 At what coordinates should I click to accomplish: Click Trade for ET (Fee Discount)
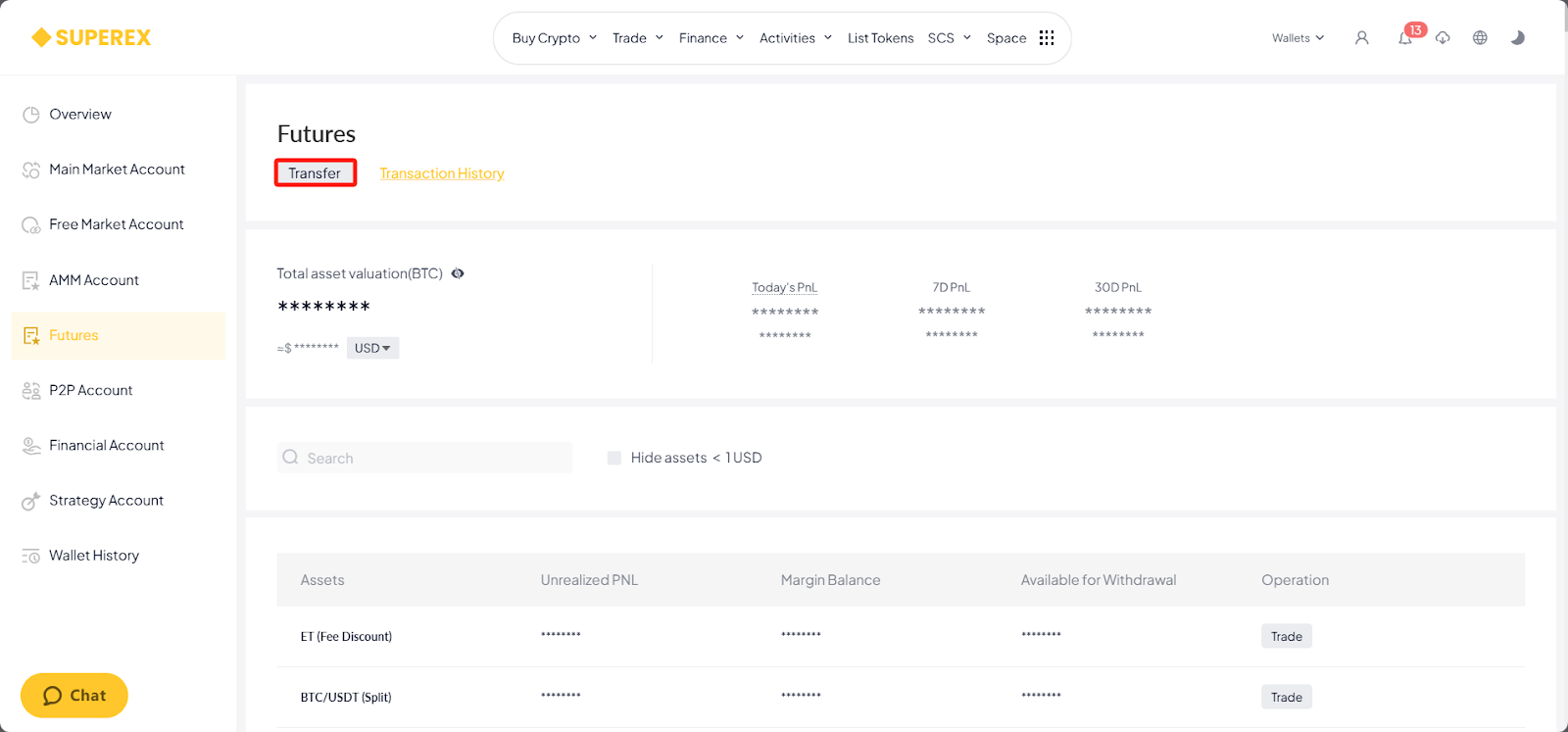(1287, 636)
